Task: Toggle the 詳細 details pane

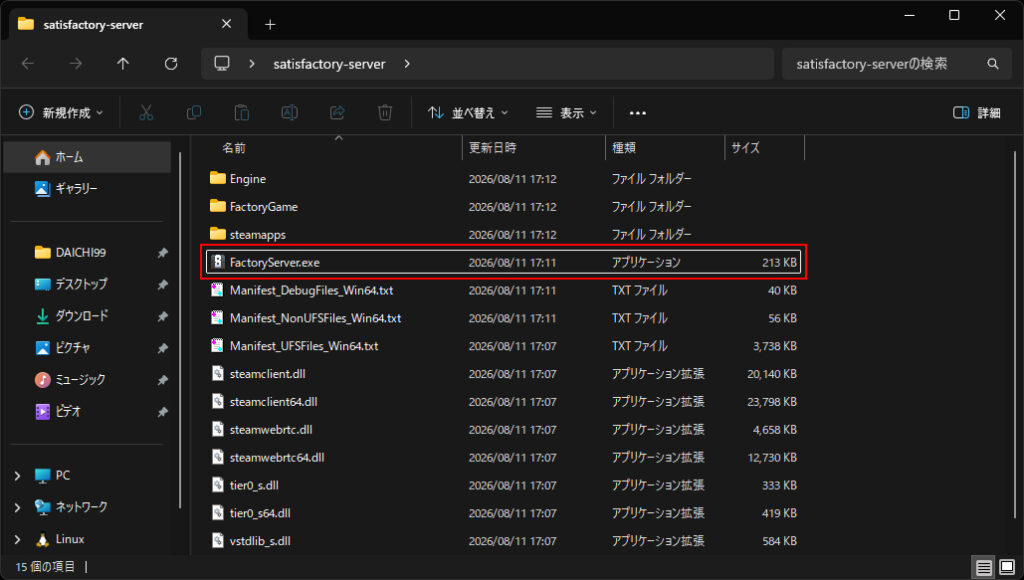Action: [x=977, y=113]
